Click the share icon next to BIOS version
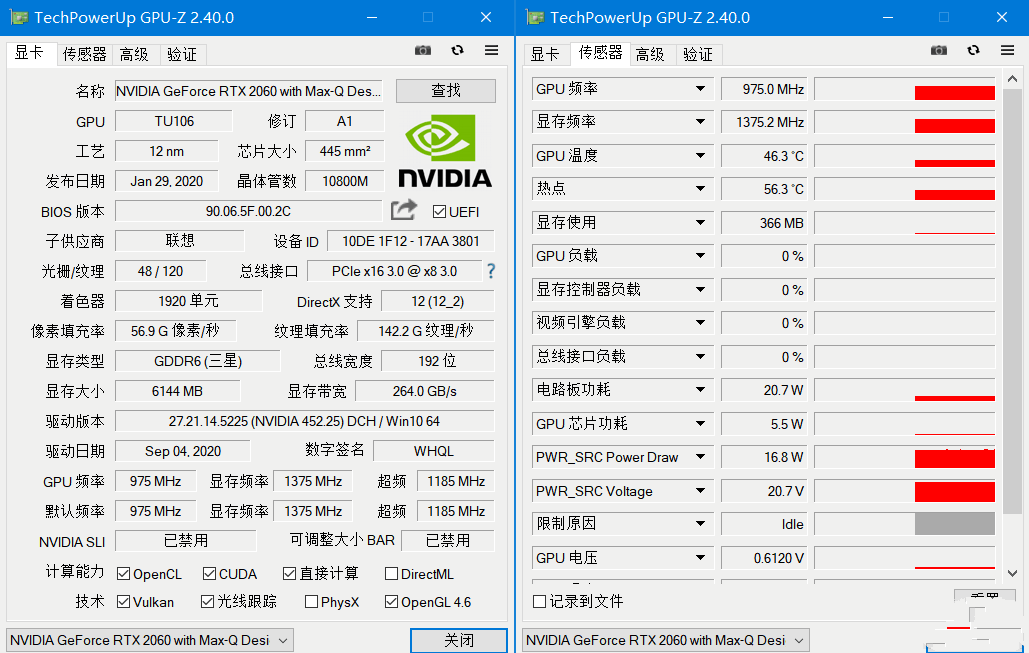1029x653 pixels. [x=403, y=210]
